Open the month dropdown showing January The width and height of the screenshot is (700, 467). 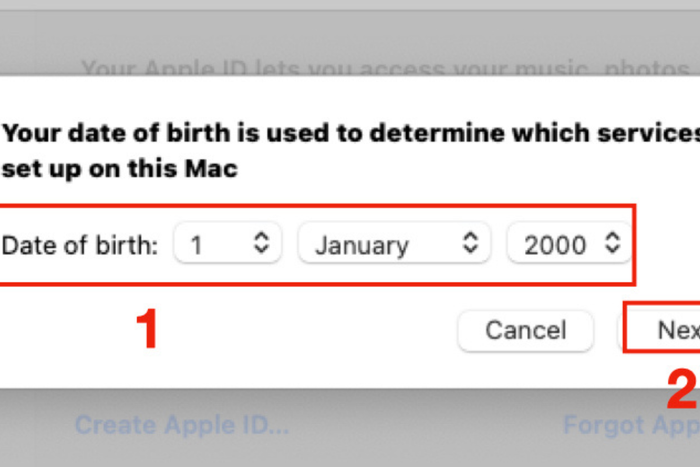[394, 244]
